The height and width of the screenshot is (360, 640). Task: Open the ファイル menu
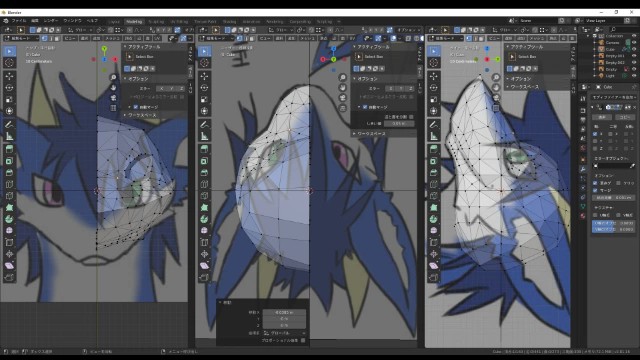point(18,20)
